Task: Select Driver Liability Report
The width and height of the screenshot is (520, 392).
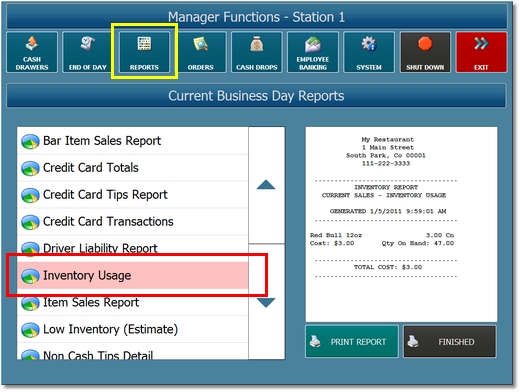Action: point(133,248)
